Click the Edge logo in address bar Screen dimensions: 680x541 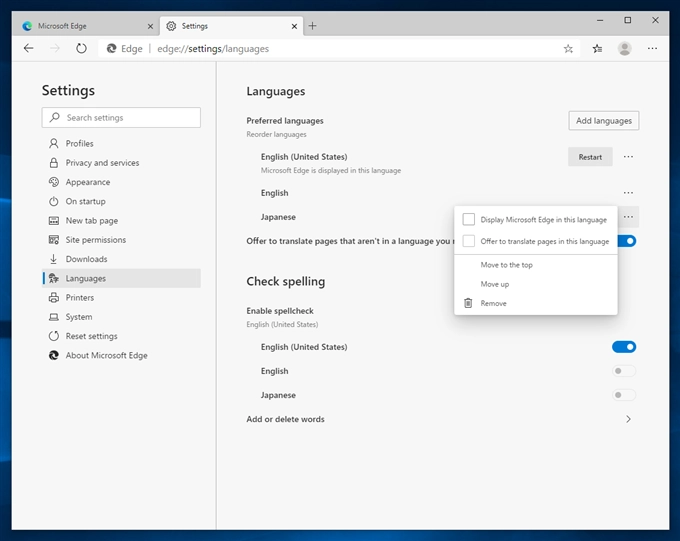(x=111, y=49)
